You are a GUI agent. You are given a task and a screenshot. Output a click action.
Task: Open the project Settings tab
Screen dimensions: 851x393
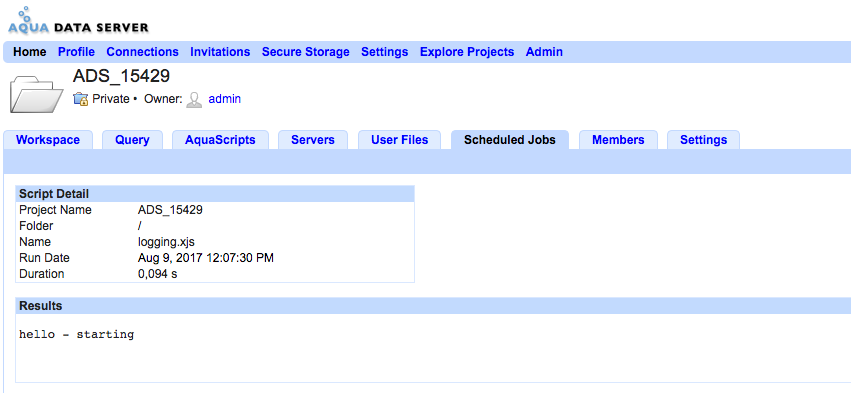(703, 140)
